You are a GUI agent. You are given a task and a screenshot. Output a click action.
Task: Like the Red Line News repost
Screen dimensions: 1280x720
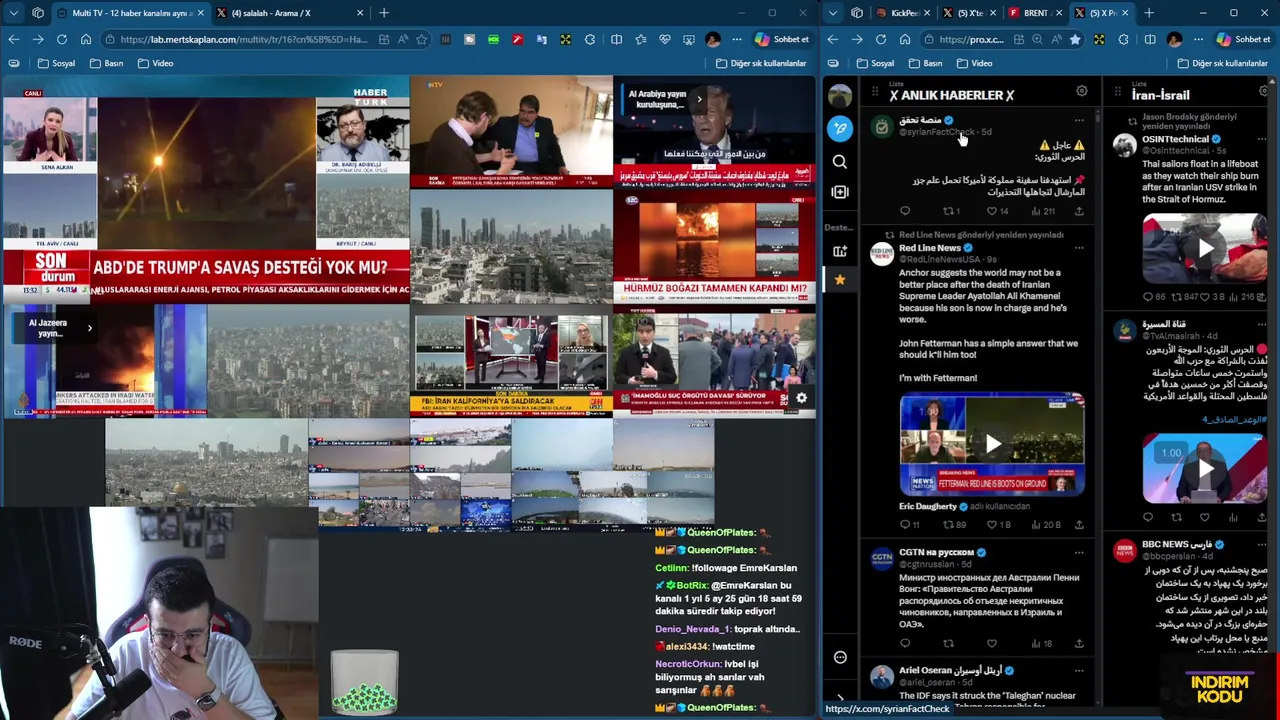click(x=993, y=524)
